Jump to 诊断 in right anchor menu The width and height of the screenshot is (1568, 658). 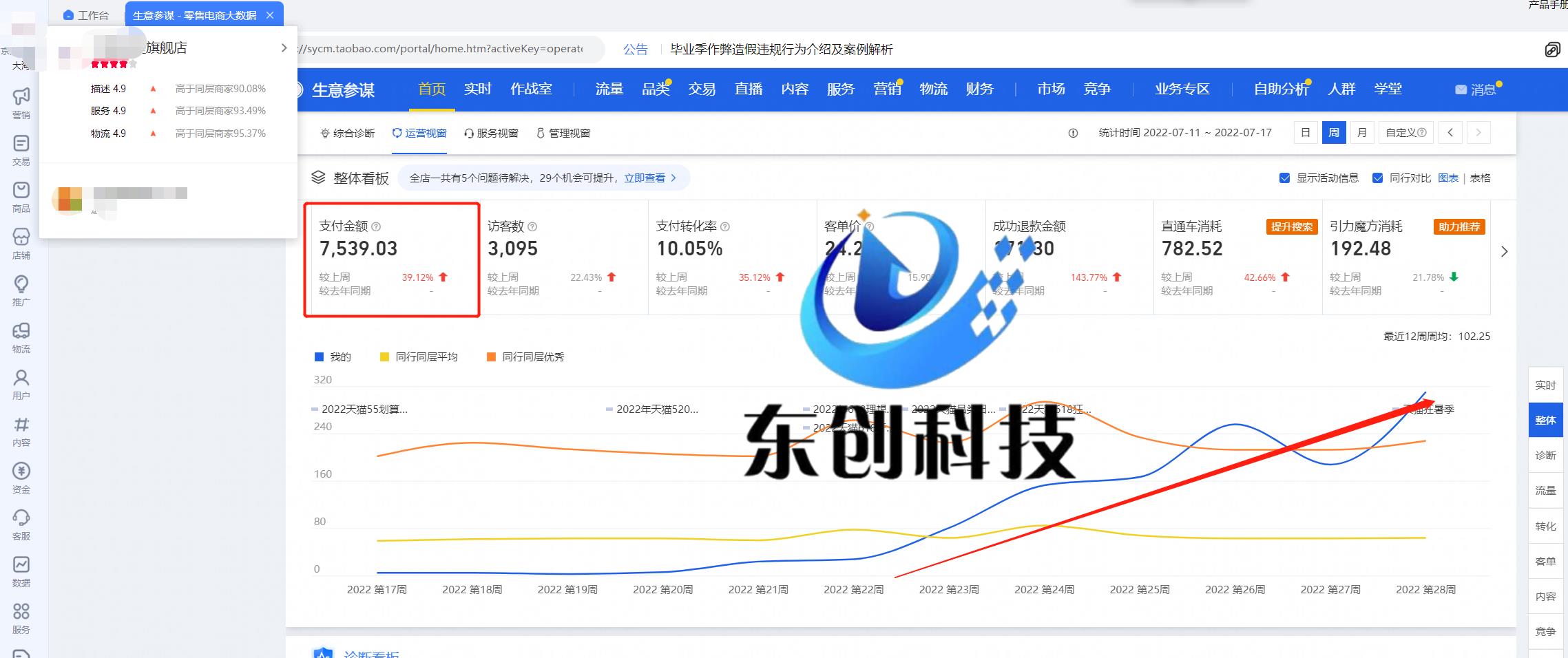click(1545, 456)
